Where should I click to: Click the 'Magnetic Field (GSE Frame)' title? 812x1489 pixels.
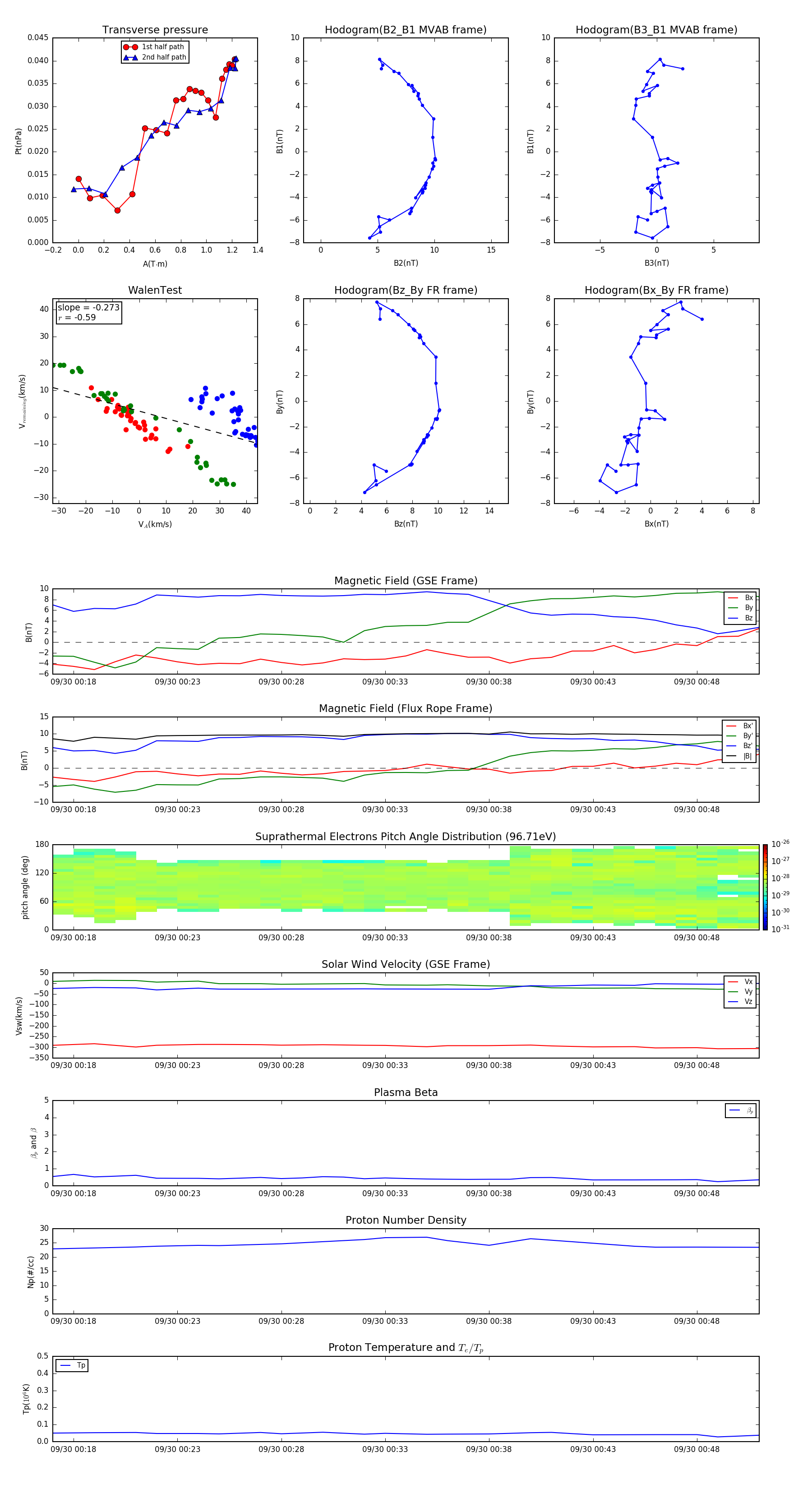[406, 581]
